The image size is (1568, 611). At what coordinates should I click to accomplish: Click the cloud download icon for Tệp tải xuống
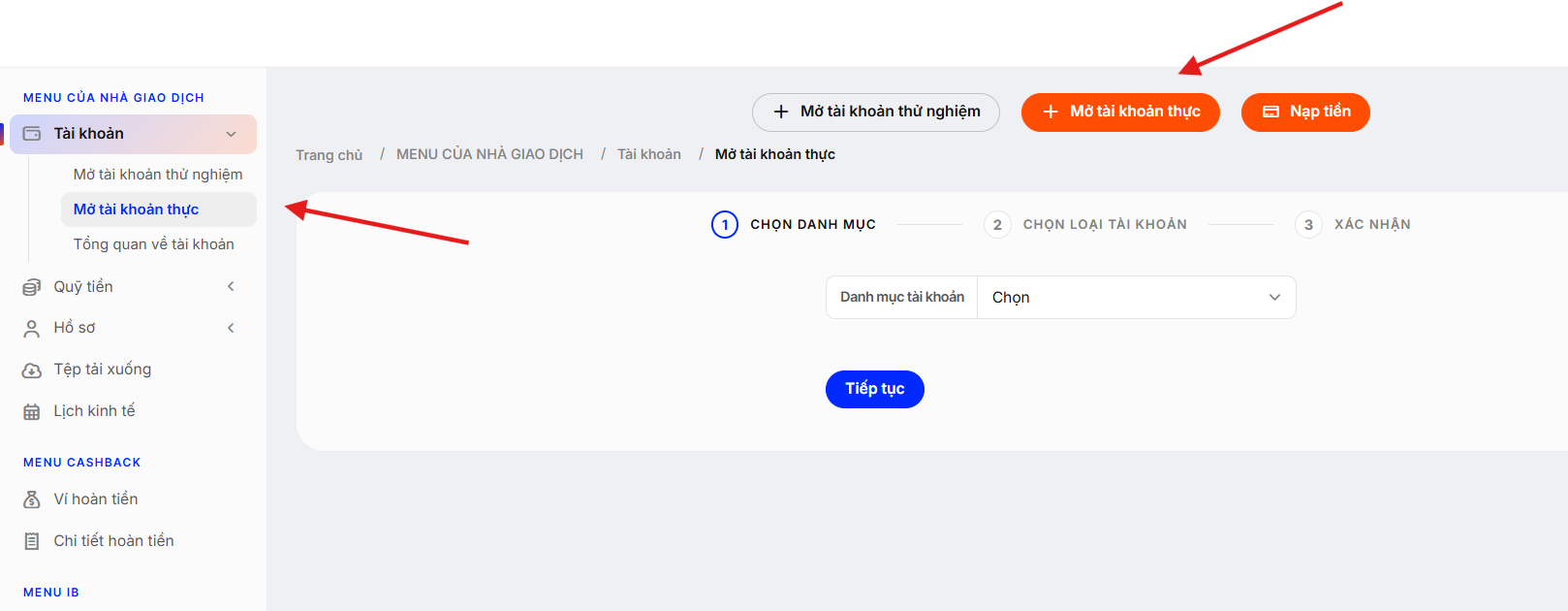[32, 370]
